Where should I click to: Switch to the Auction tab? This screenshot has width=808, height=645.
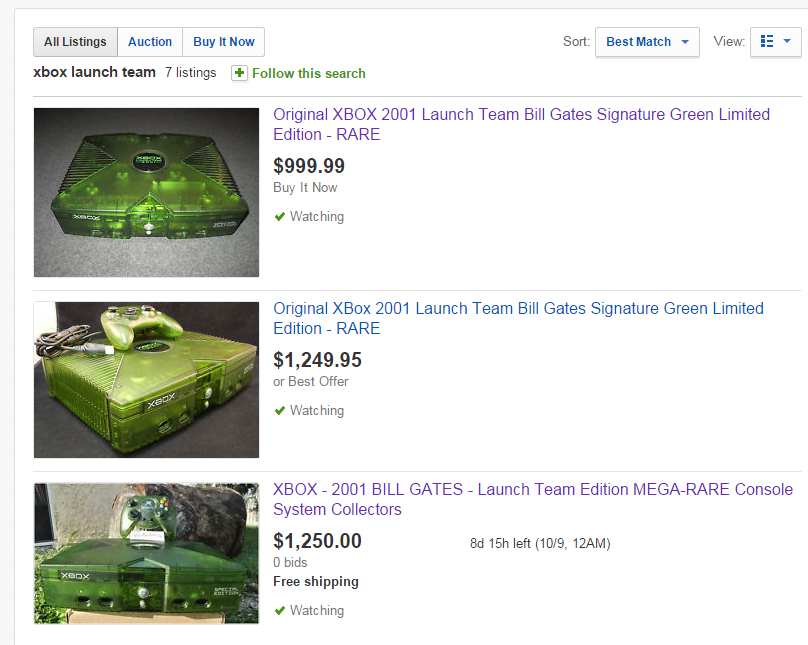(150, 42)
